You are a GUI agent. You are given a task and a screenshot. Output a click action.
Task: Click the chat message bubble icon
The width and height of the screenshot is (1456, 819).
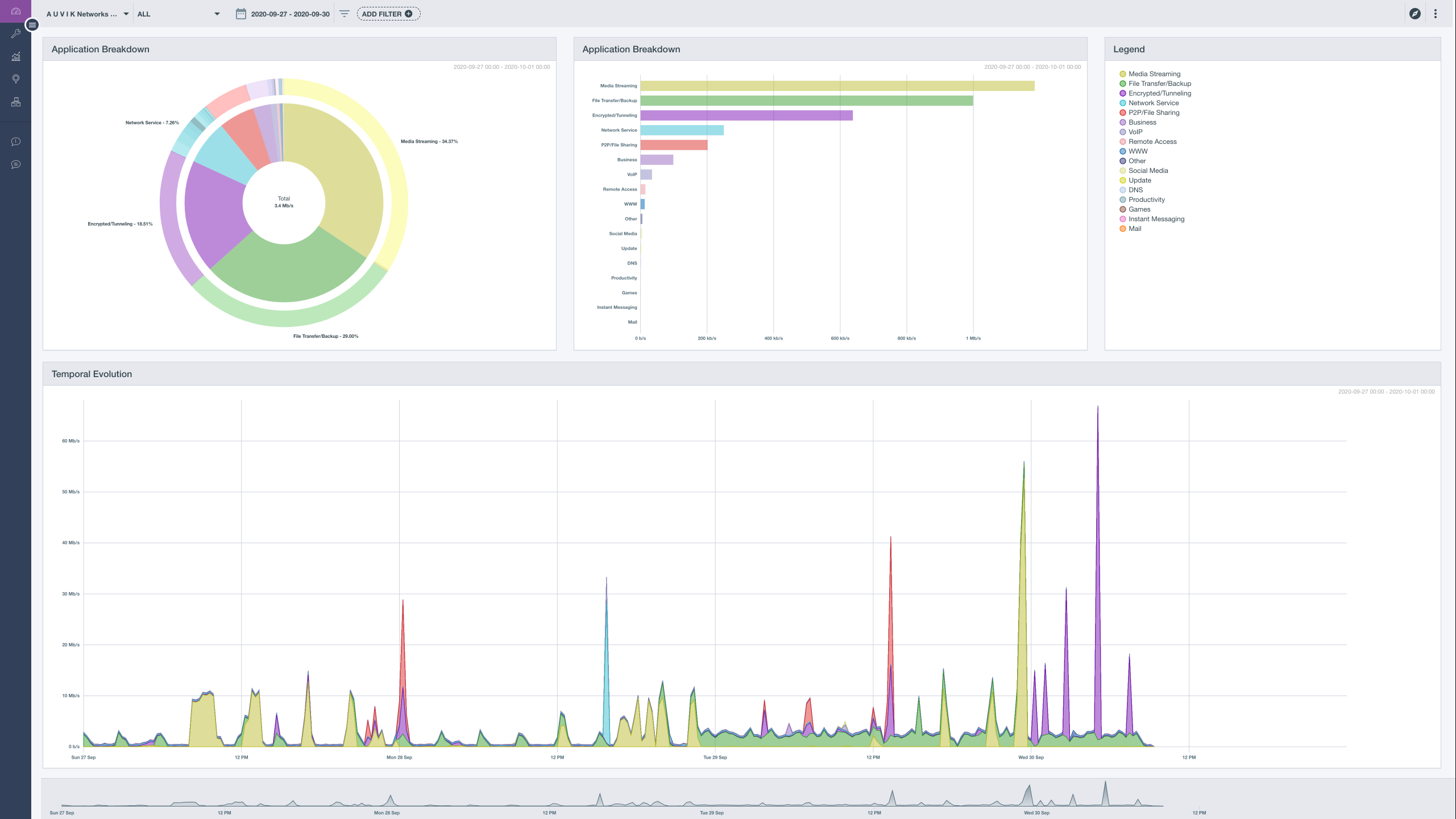pos(16,164)
